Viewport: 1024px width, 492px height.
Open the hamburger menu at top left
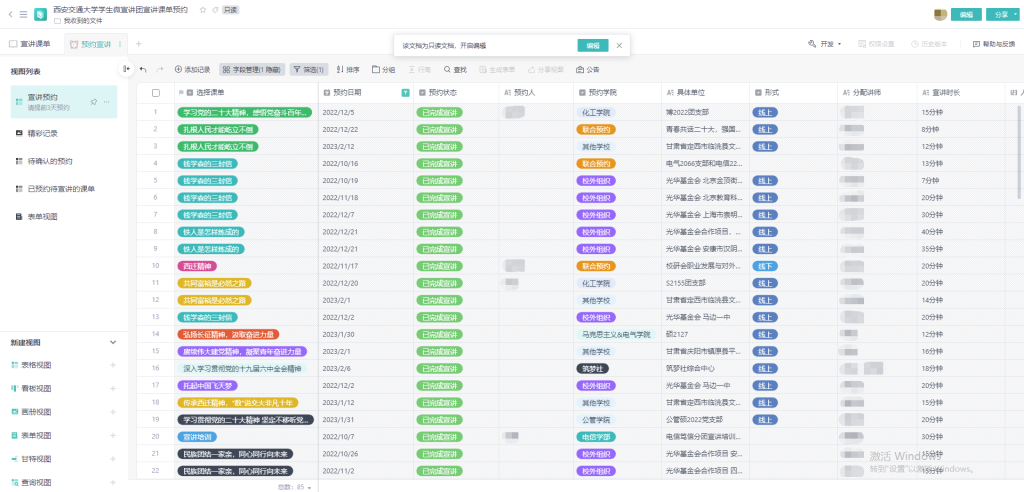[x=24, y=14]
